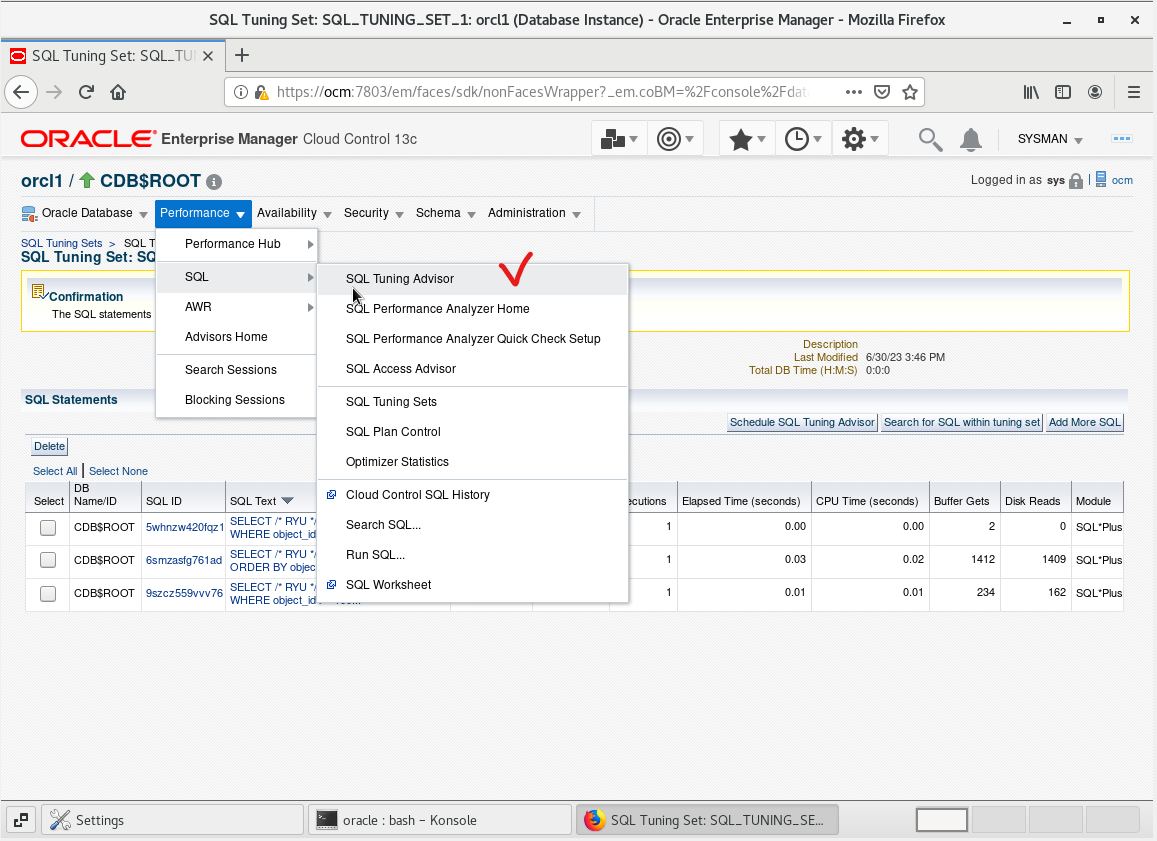This screenshot has height=841, width=1157.
Task: Open SQL Performance Analyzer Home
Action: click(472, 309)
